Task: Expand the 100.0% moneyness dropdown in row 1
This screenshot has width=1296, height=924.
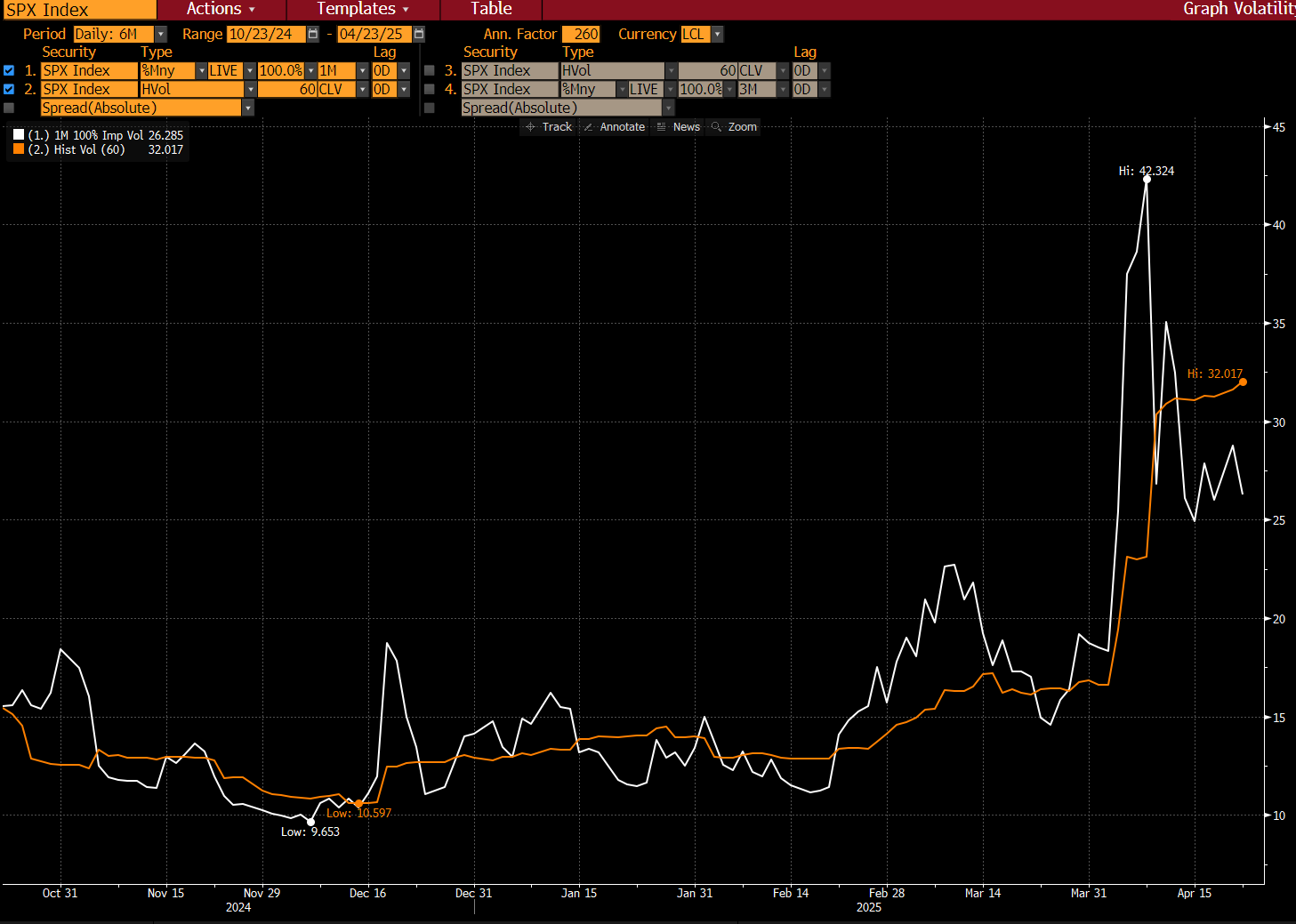Action: (x=310, y=70)
